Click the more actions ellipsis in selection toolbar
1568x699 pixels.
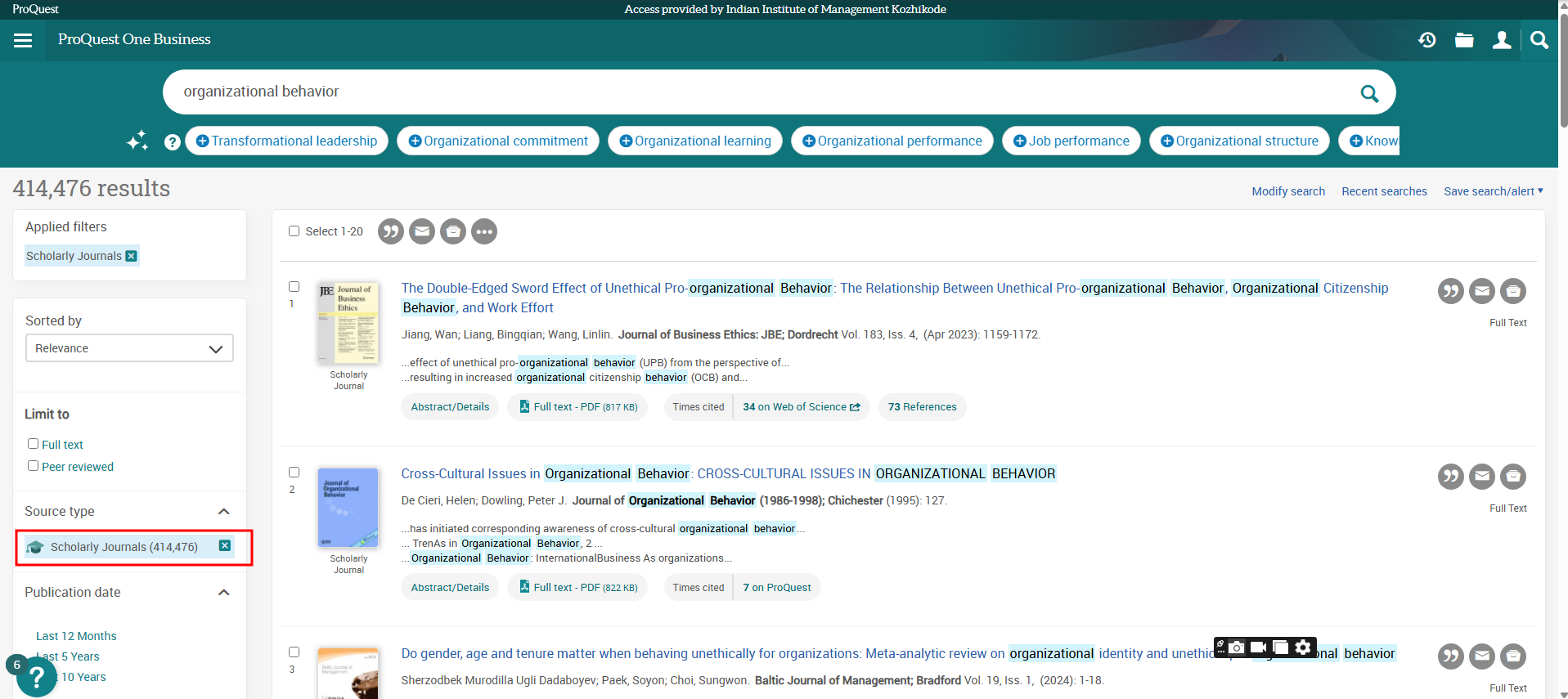(x=484, y=232)
